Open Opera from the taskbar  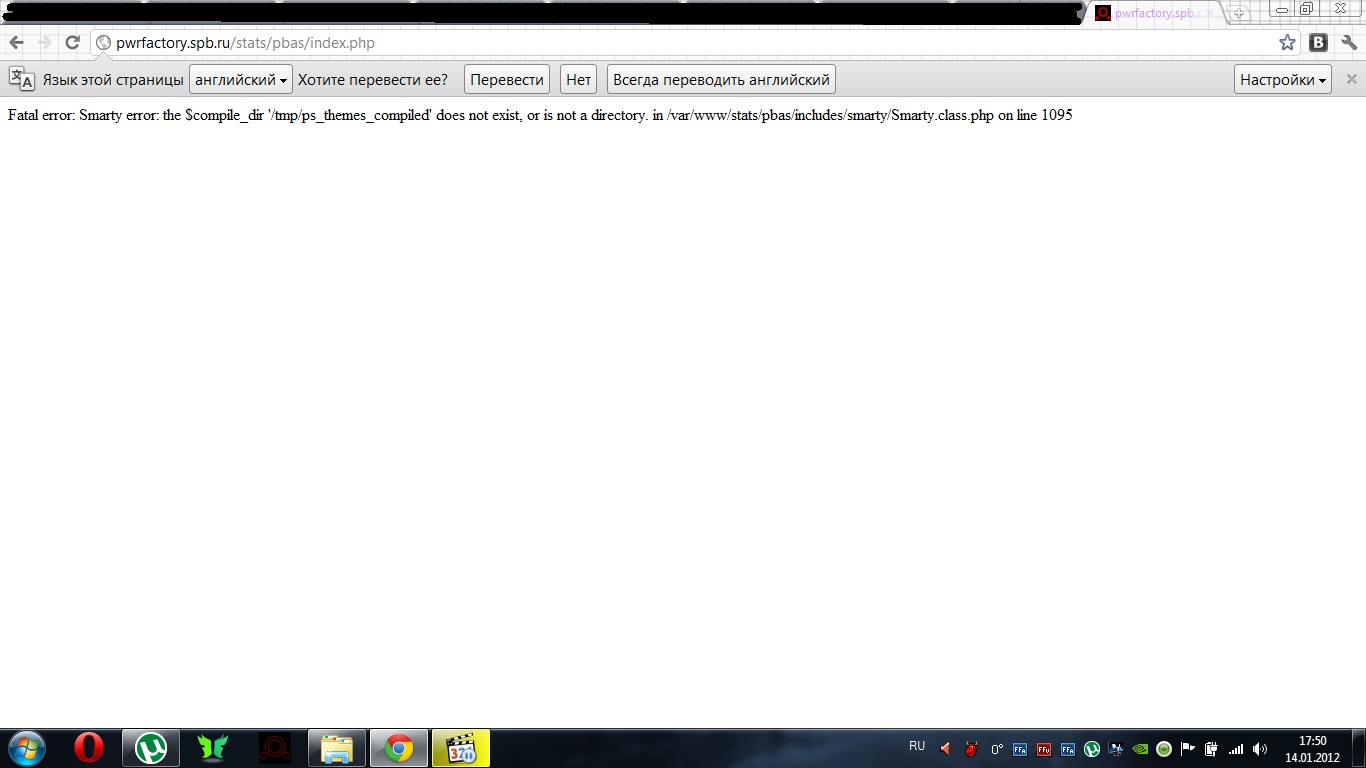pyautogui.click(x=88, y=748)
